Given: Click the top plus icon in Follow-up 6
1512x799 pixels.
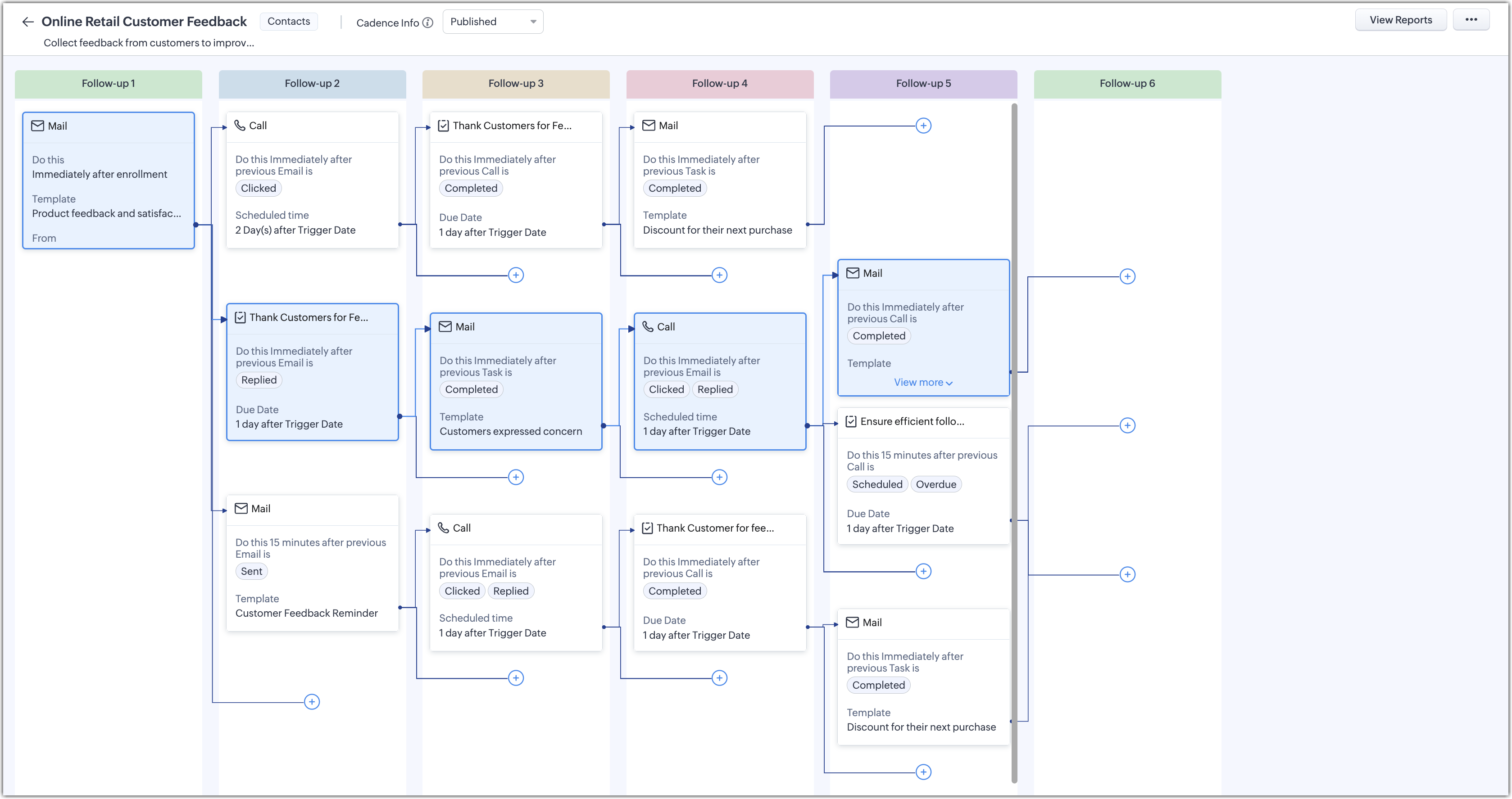Looking at the screenshot, I should click(x=1127, y=276).
